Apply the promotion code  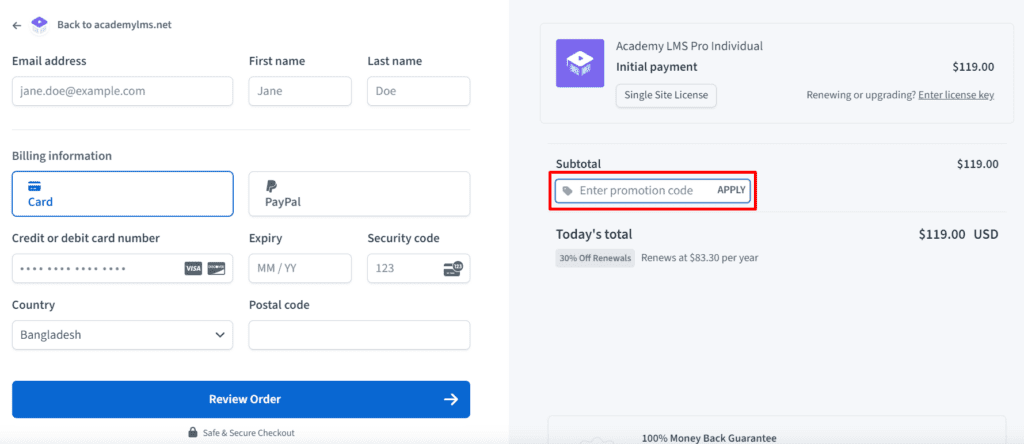pyautogui.click(x=731, y=190)
